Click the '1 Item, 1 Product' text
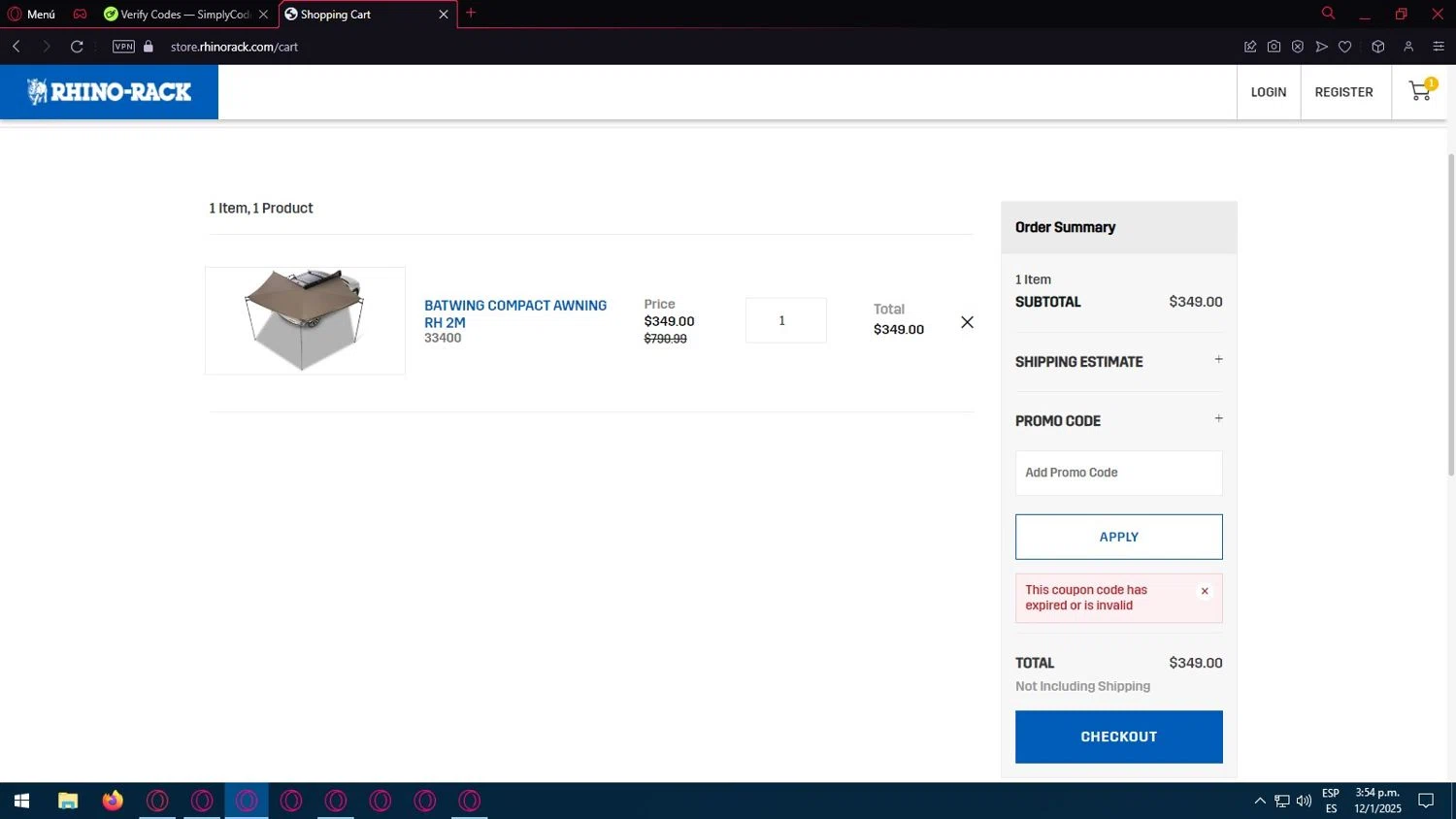Image resolution: width=1456 pixels, height=819 pixels. coord(261,208)
